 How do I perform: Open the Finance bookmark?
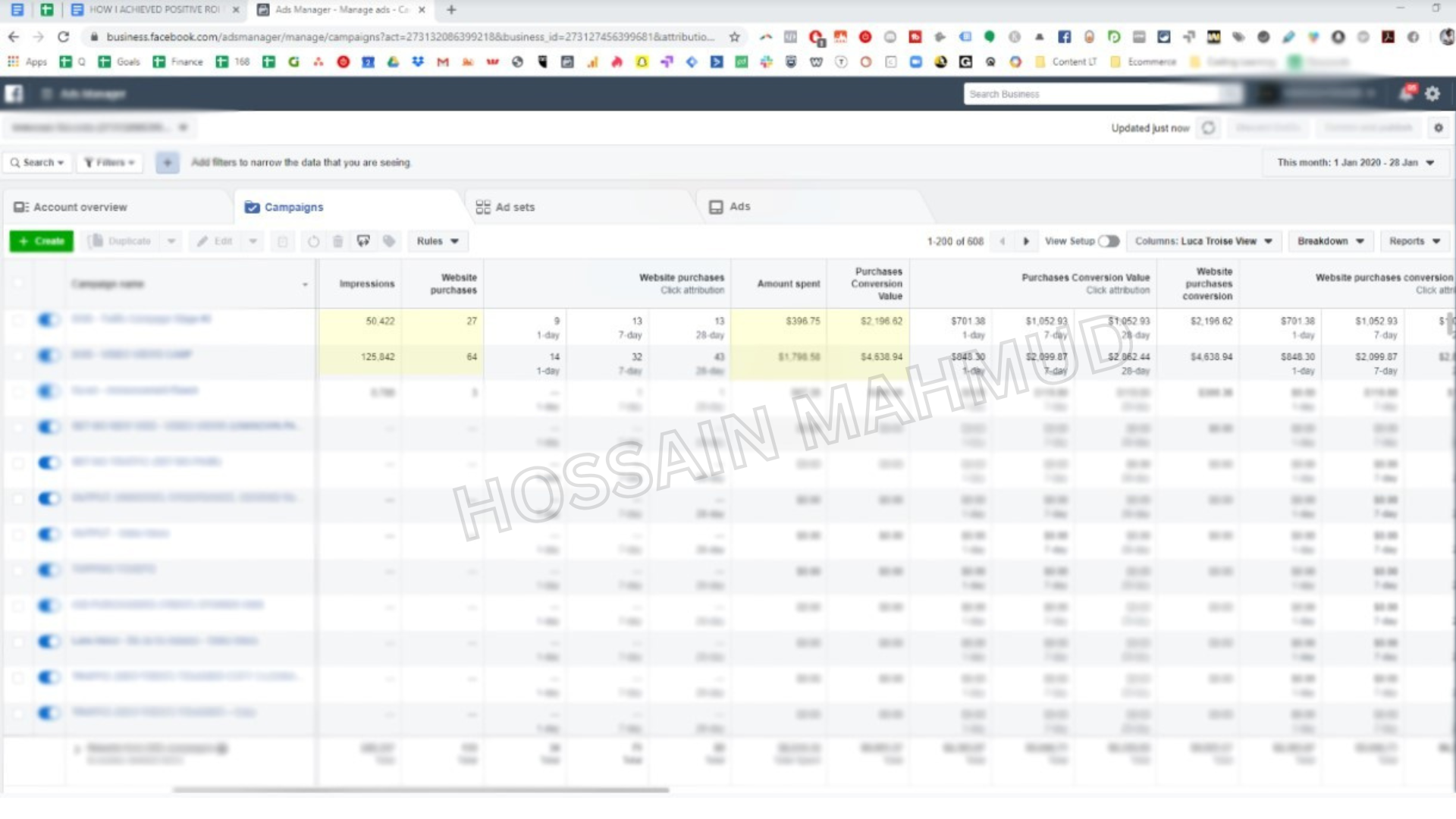(x=178, y=62)
